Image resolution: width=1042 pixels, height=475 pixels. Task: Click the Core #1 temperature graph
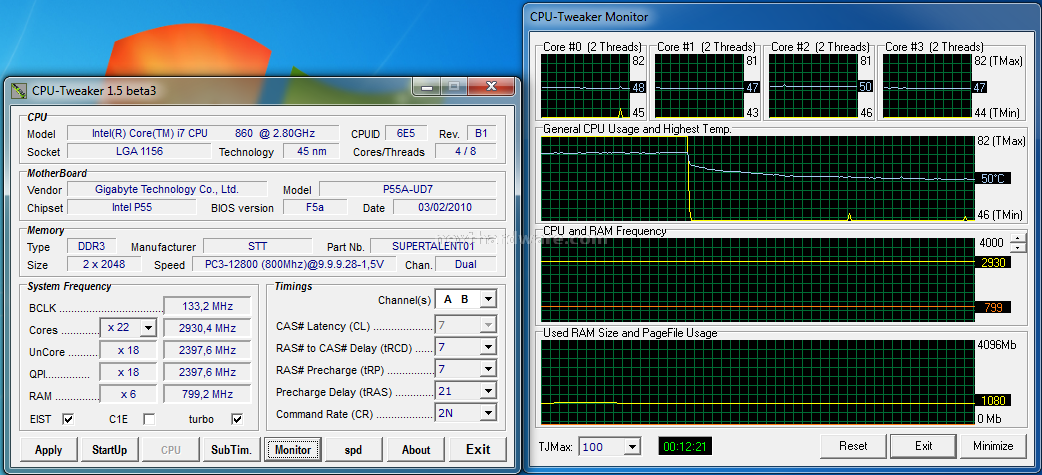(699, 86)
